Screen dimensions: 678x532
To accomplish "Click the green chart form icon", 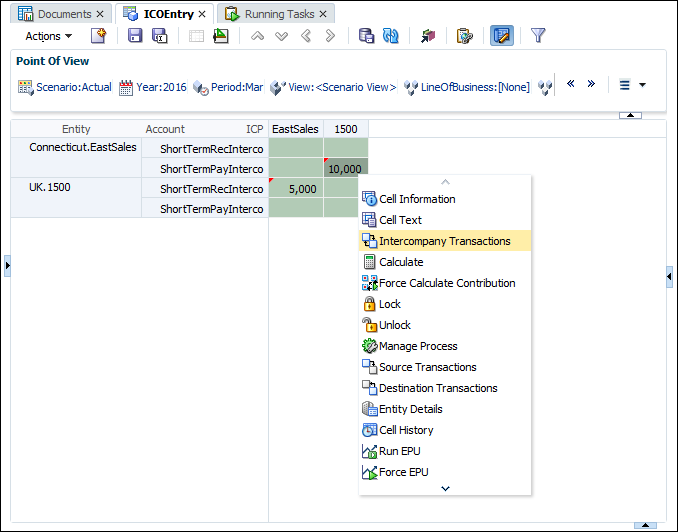I will coord(221,35).
